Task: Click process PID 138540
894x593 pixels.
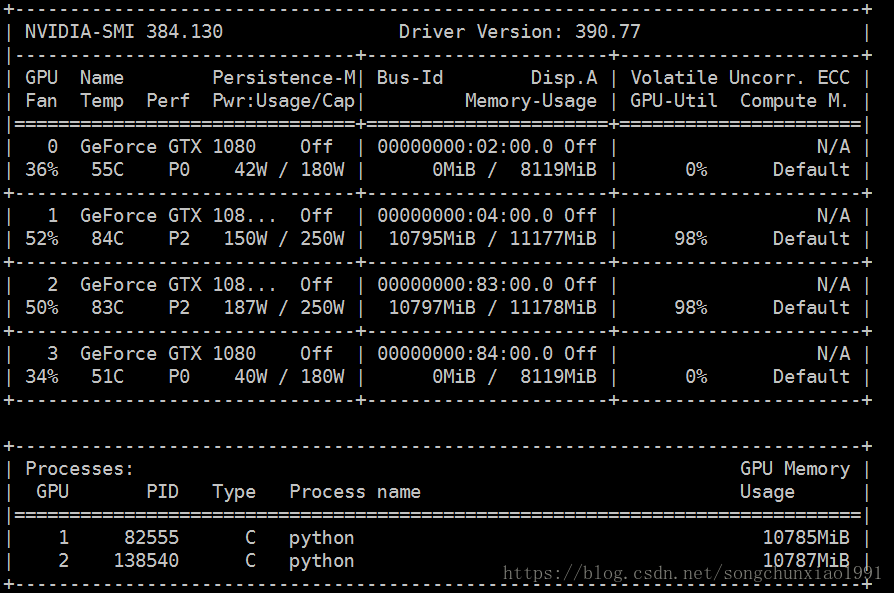Action: (x=146, y=560)
